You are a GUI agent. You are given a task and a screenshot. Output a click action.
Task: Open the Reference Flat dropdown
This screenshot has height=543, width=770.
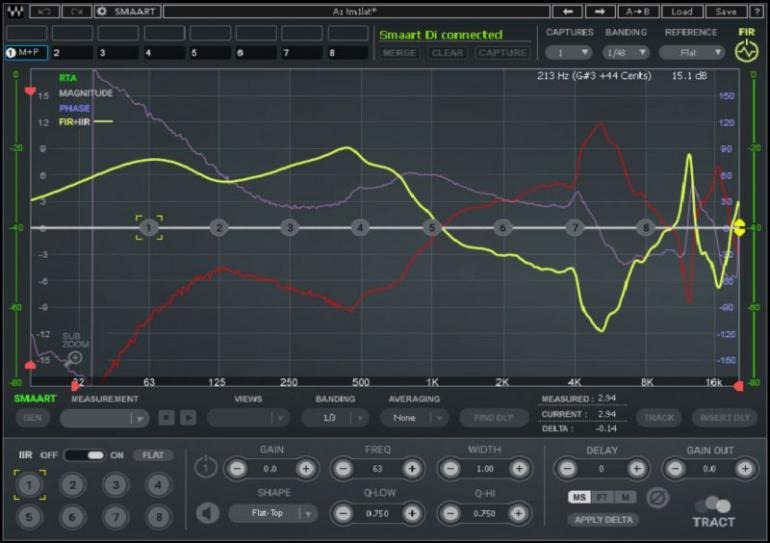691,53
